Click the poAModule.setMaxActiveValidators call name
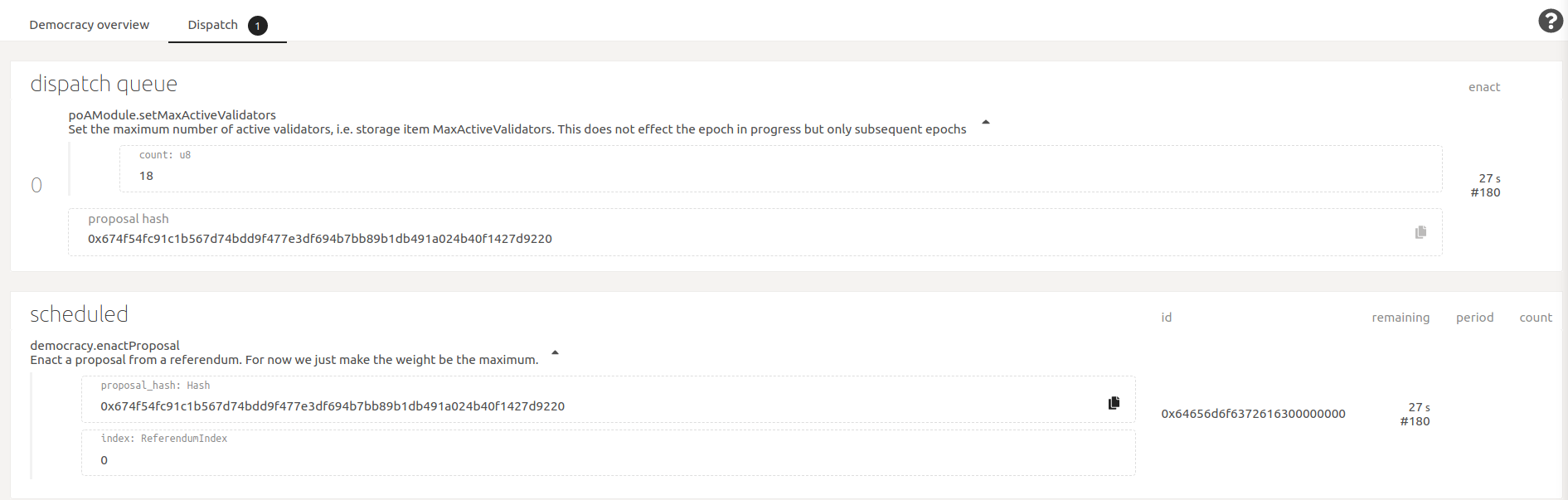Screen dimensions: 1568x500 coord(172,115)
